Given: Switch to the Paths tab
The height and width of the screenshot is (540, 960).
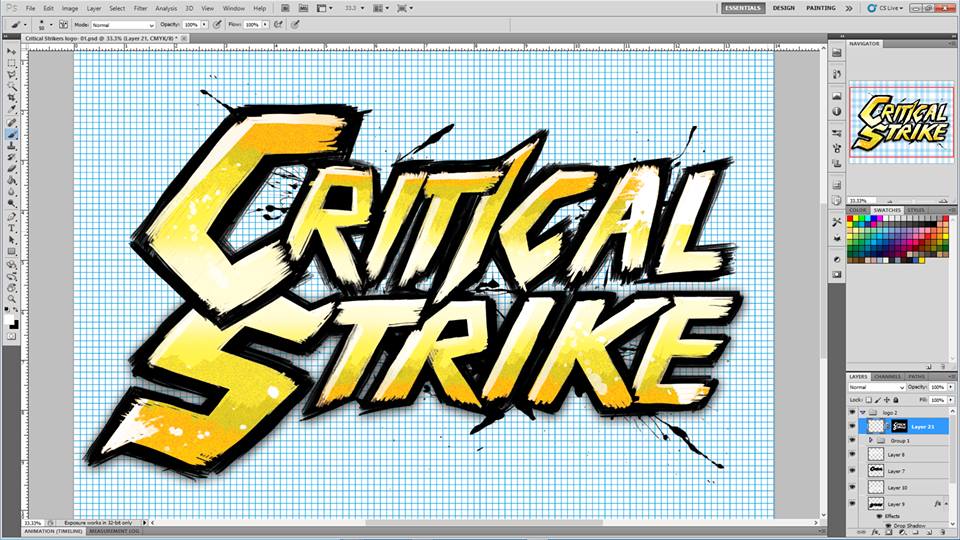Looking at the screenshot, I should tap(917, 377).
